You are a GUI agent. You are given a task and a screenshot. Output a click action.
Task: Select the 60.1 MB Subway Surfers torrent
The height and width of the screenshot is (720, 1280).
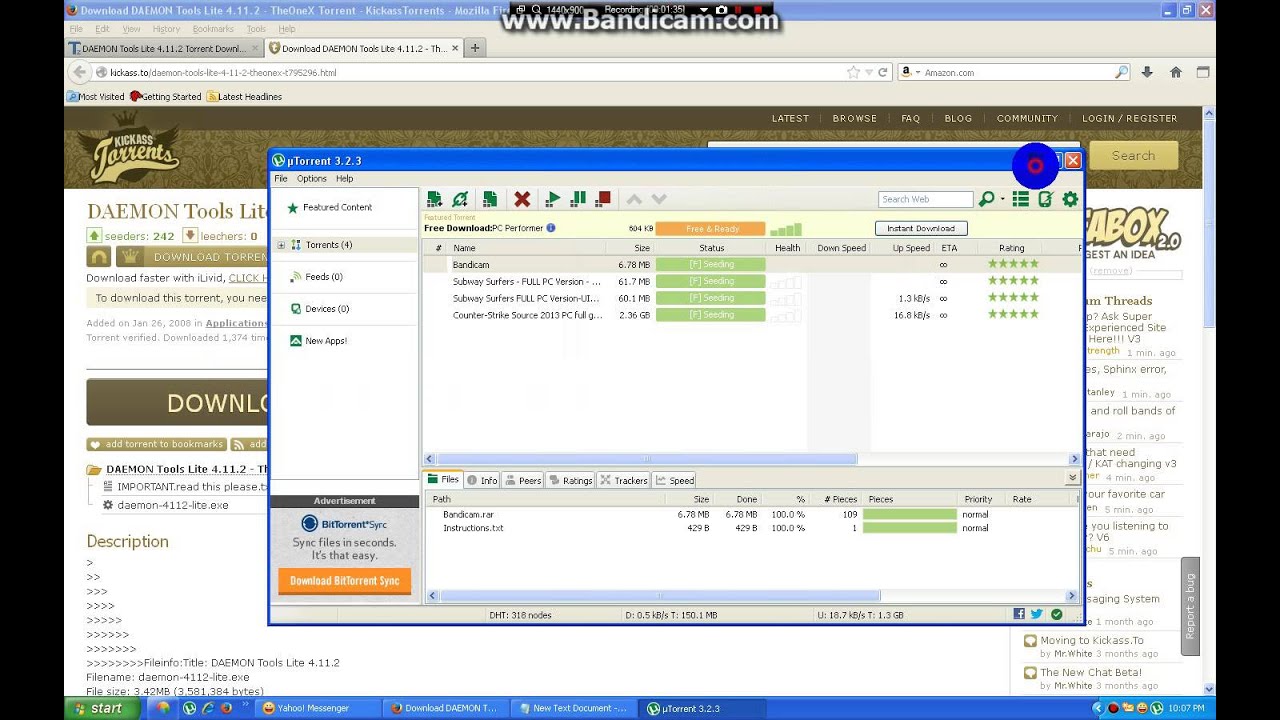[x=750, y=298]
